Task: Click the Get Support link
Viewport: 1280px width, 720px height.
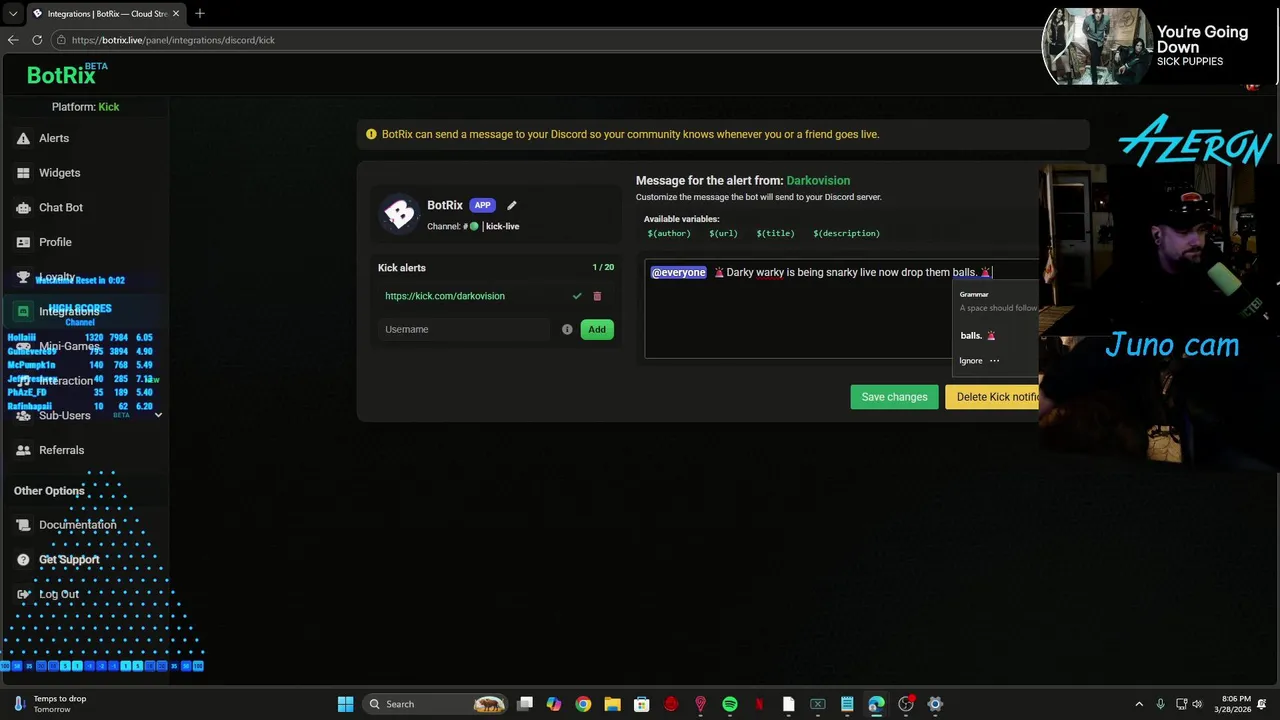Action: point(69,559)
